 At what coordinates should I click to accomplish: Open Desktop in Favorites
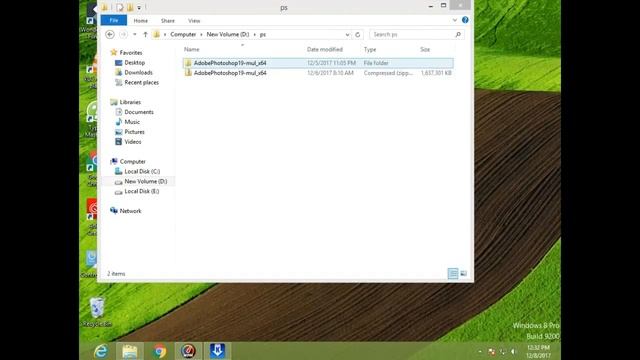(x=134, y=63)
